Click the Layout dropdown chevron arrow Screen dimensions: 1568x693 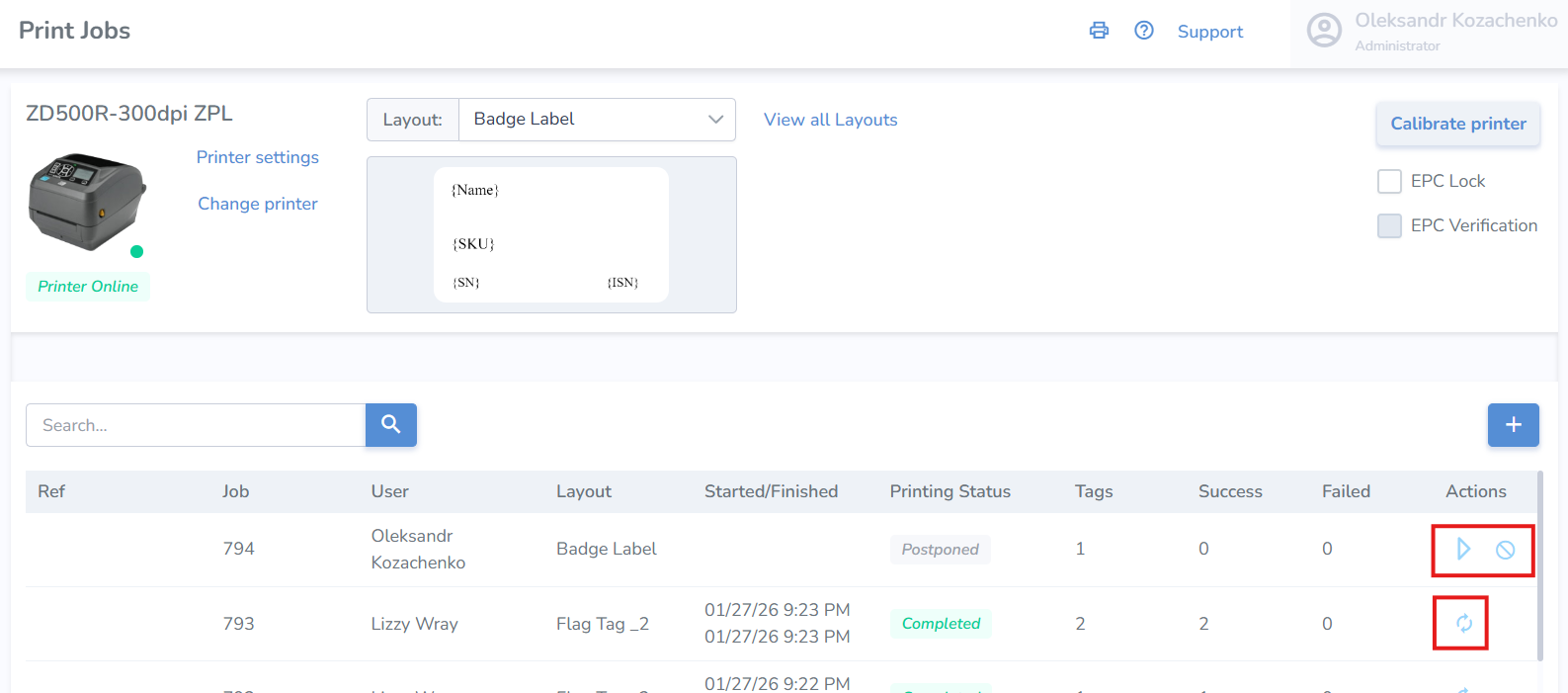click(715, 120)
